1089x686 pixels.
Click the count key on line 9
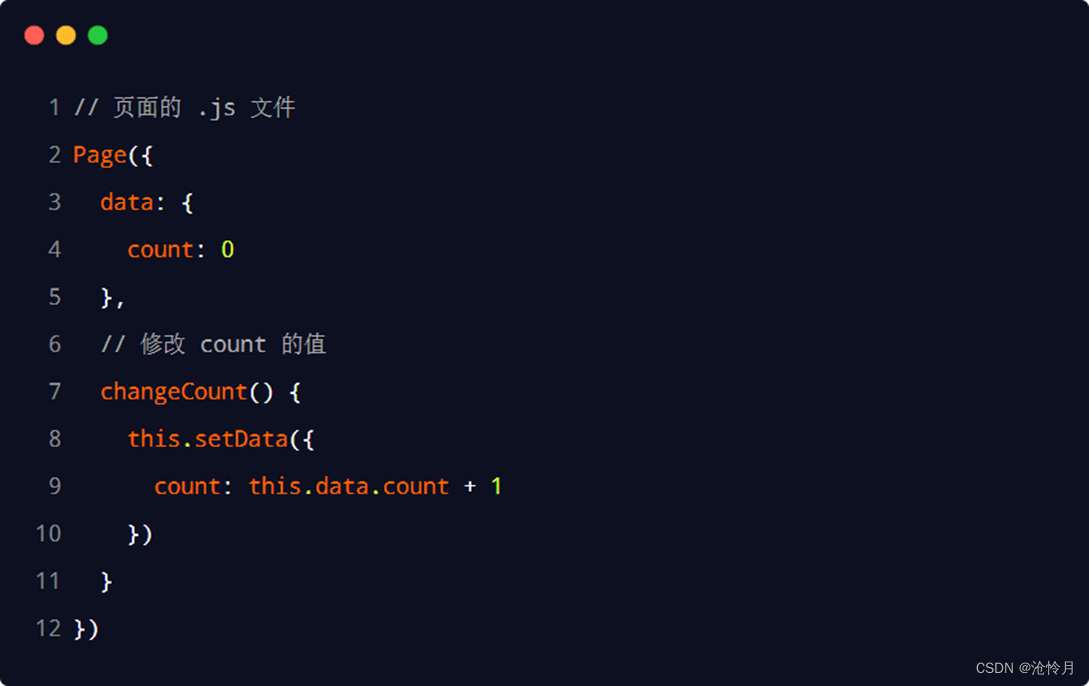click(x=187, y=486)
